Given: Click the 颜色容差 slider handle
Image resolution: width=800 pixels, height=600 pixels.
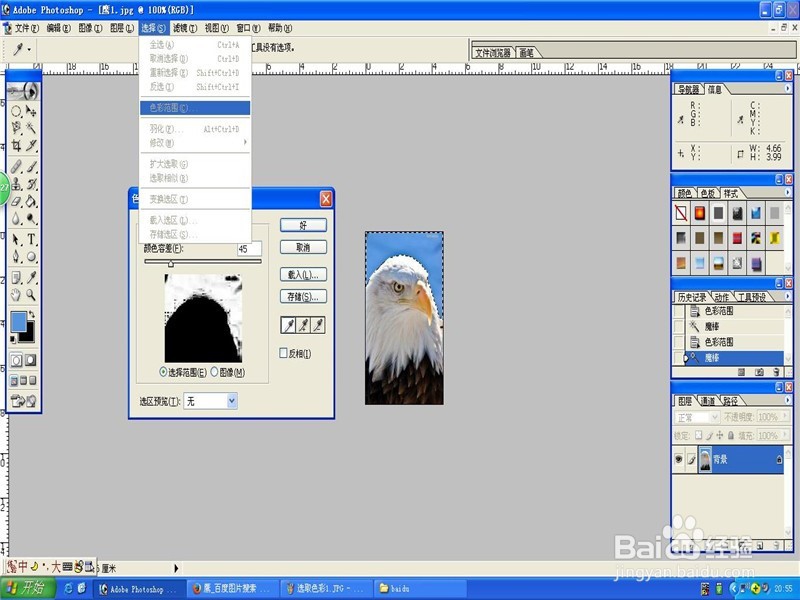Looking at the screenshot, I should pyautogui.click(x=171, y=263).
